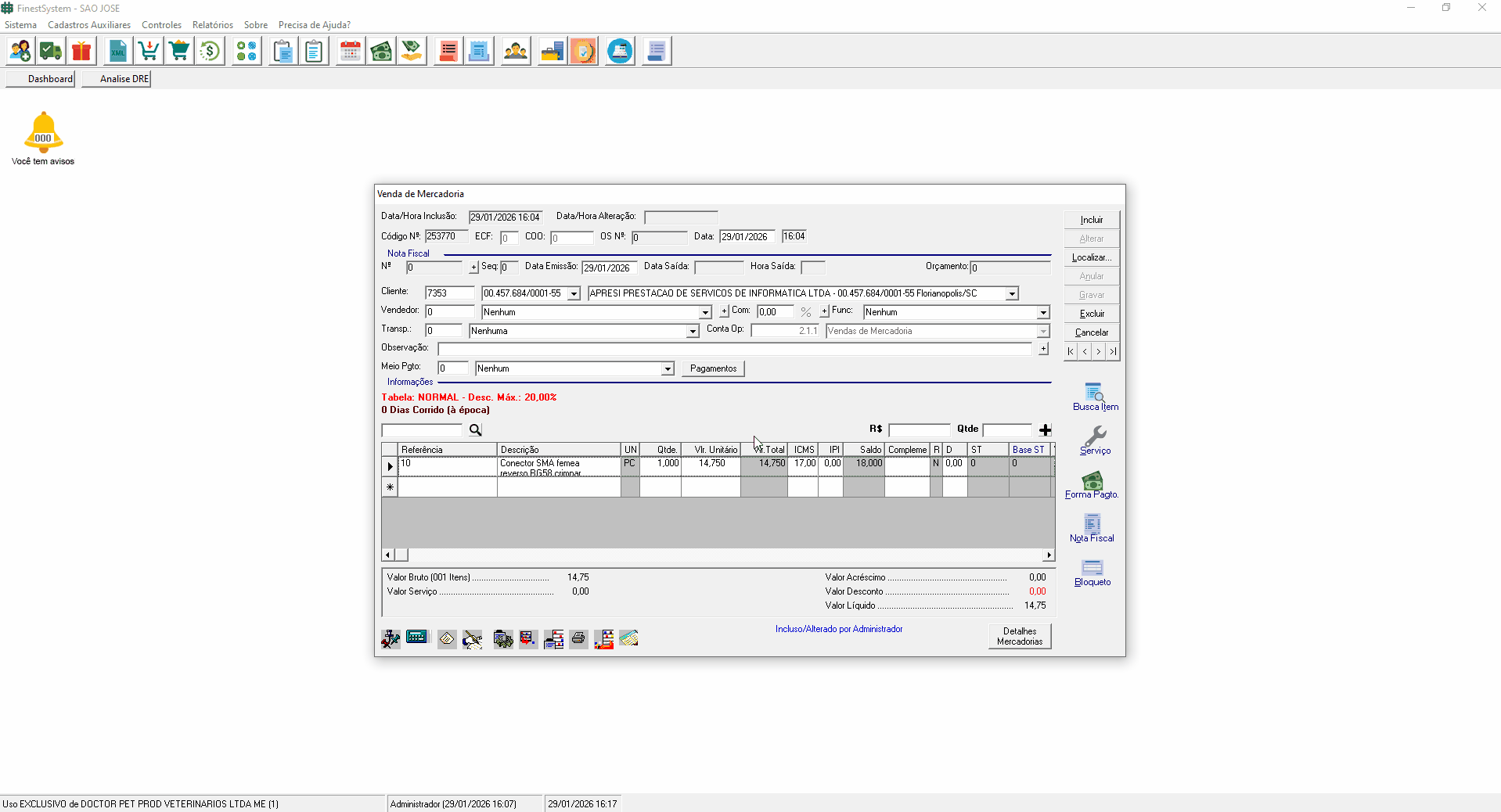Viewport: 1501px width, 812px height.
Task: Click the plus icon to add item quantity
Action: pyautogui.click(x=1045, y=430)
